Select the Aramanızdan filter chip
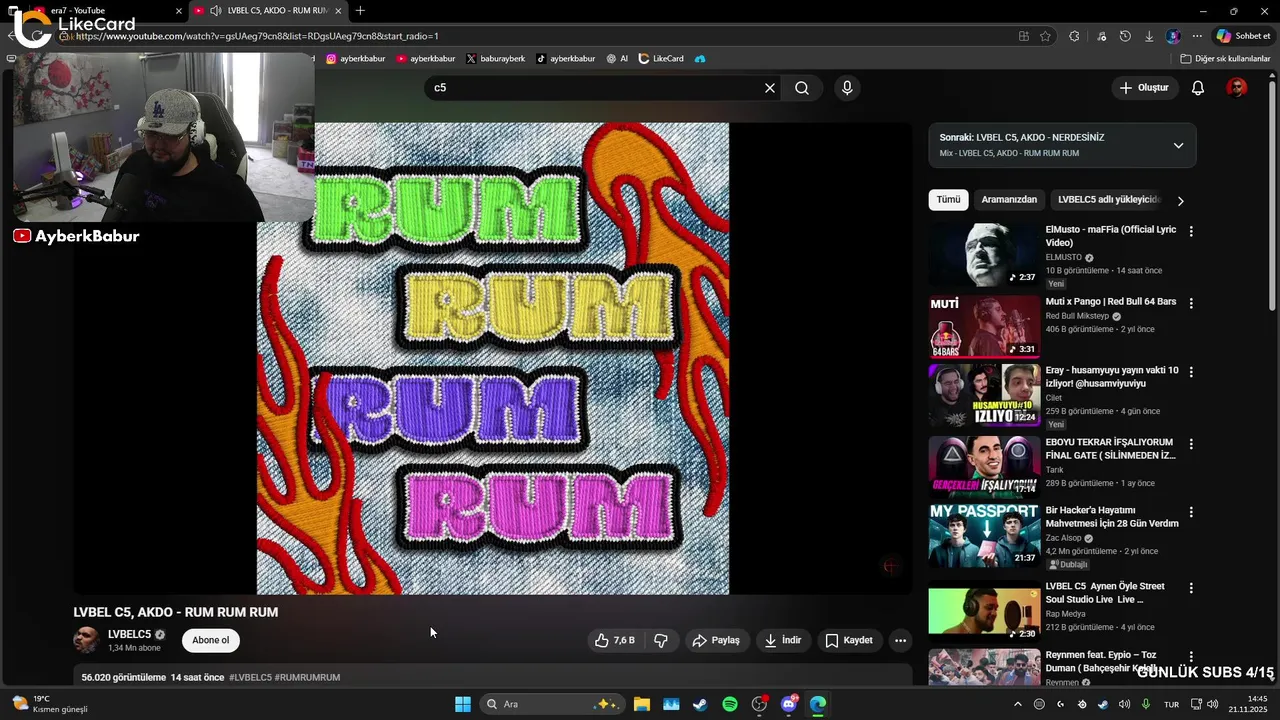 coord(1009,200)
